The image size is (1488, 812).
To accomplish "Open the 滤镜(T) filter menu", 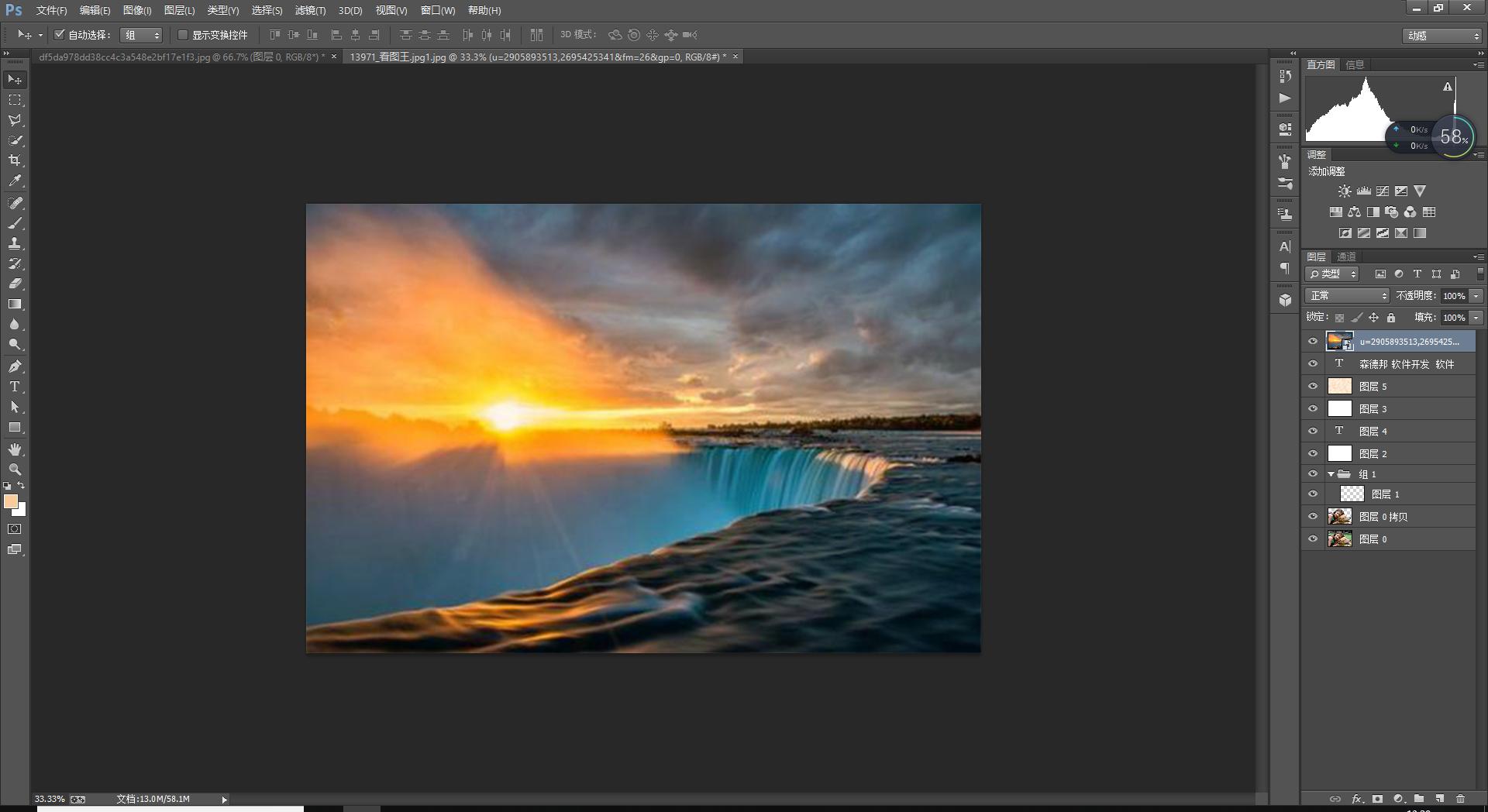I will coord(310,11).
